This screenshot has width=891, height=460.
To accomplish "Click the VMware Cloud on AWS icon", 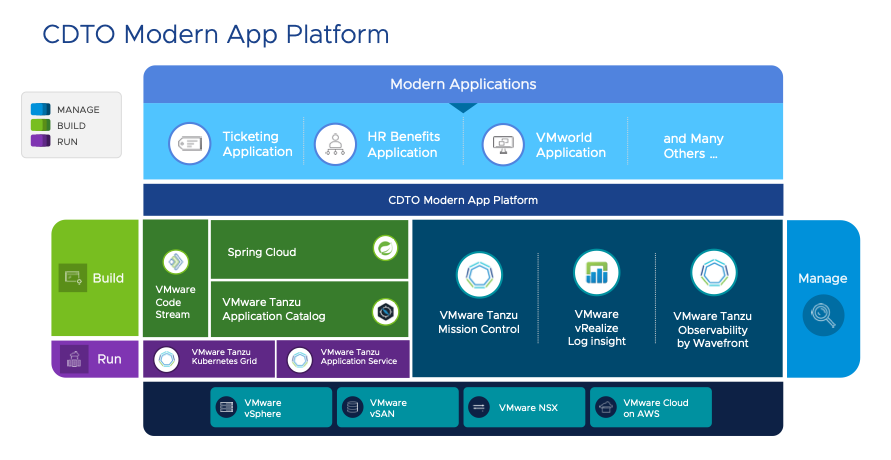I will [606, 407].
